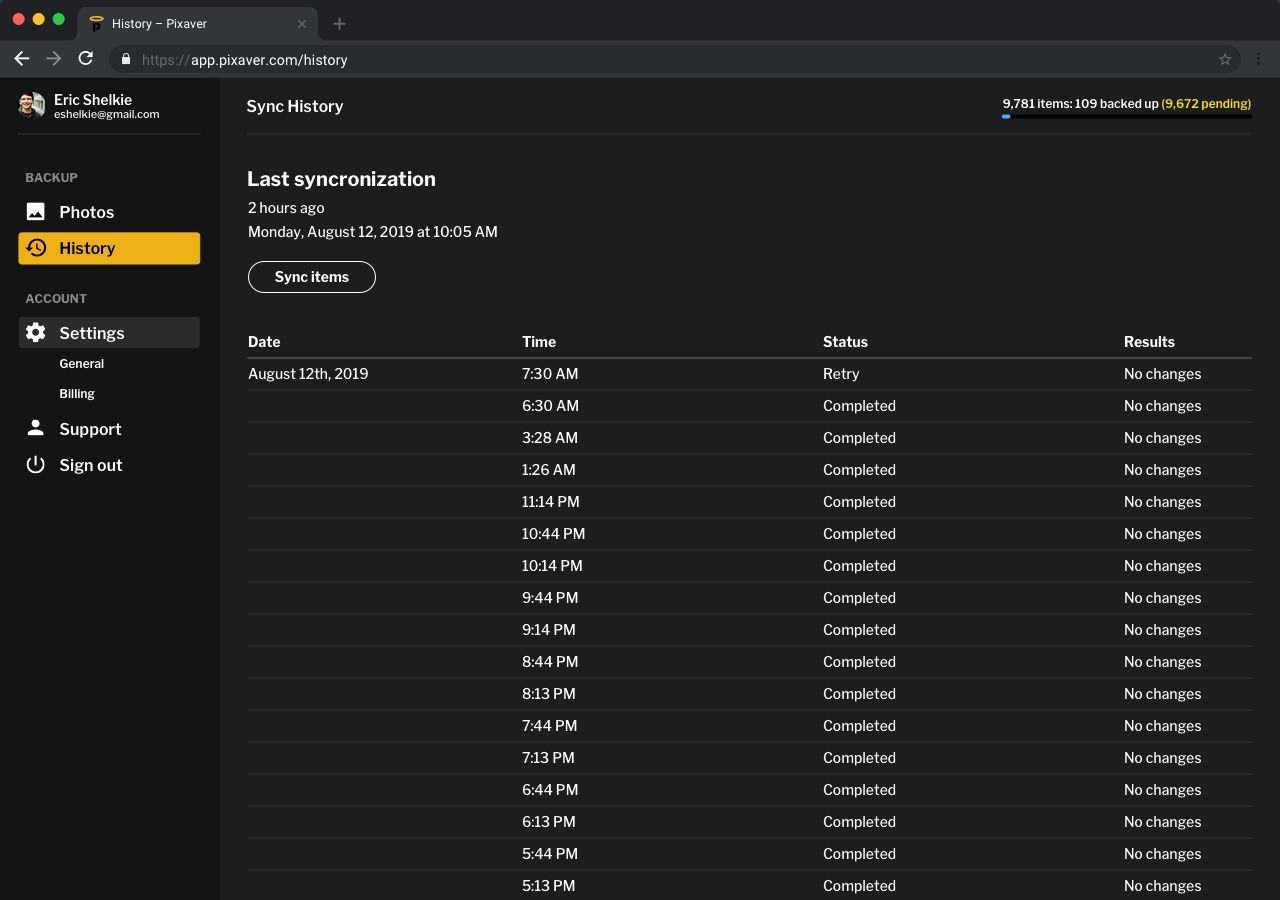Click the 5:44 PM time cell
The image size is (1280, 900).
[550, 854]
